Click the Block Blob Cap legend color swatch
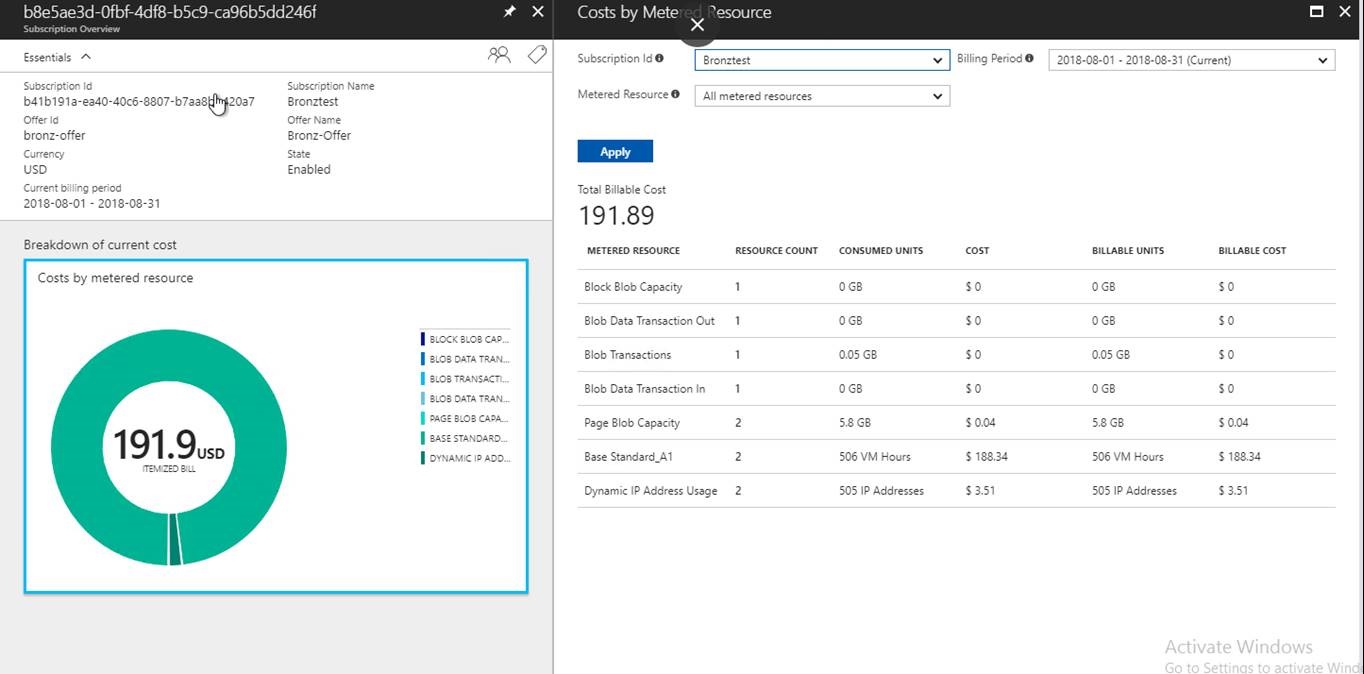Image resolution: width=1364 pixels, height=674 pixels. point(423,339)
